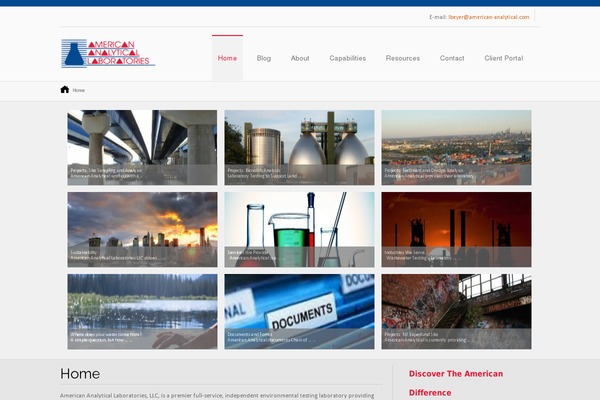600x400 pixels.
Task: Click the lbeyer@american-analytical.com email link
Action: [489, 17]
